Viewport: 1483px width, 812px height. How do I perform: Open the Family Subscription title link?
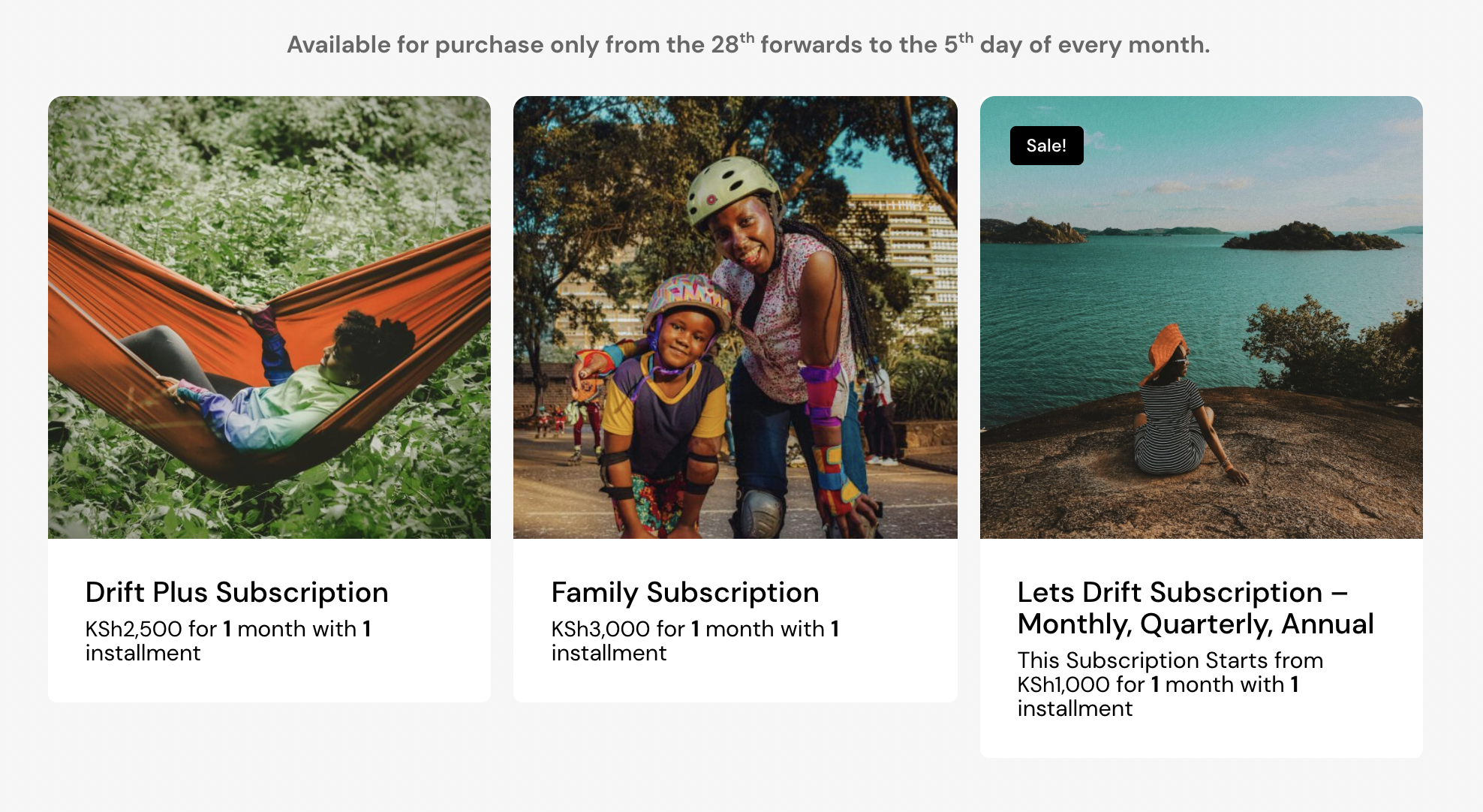(x=684, y=592)
